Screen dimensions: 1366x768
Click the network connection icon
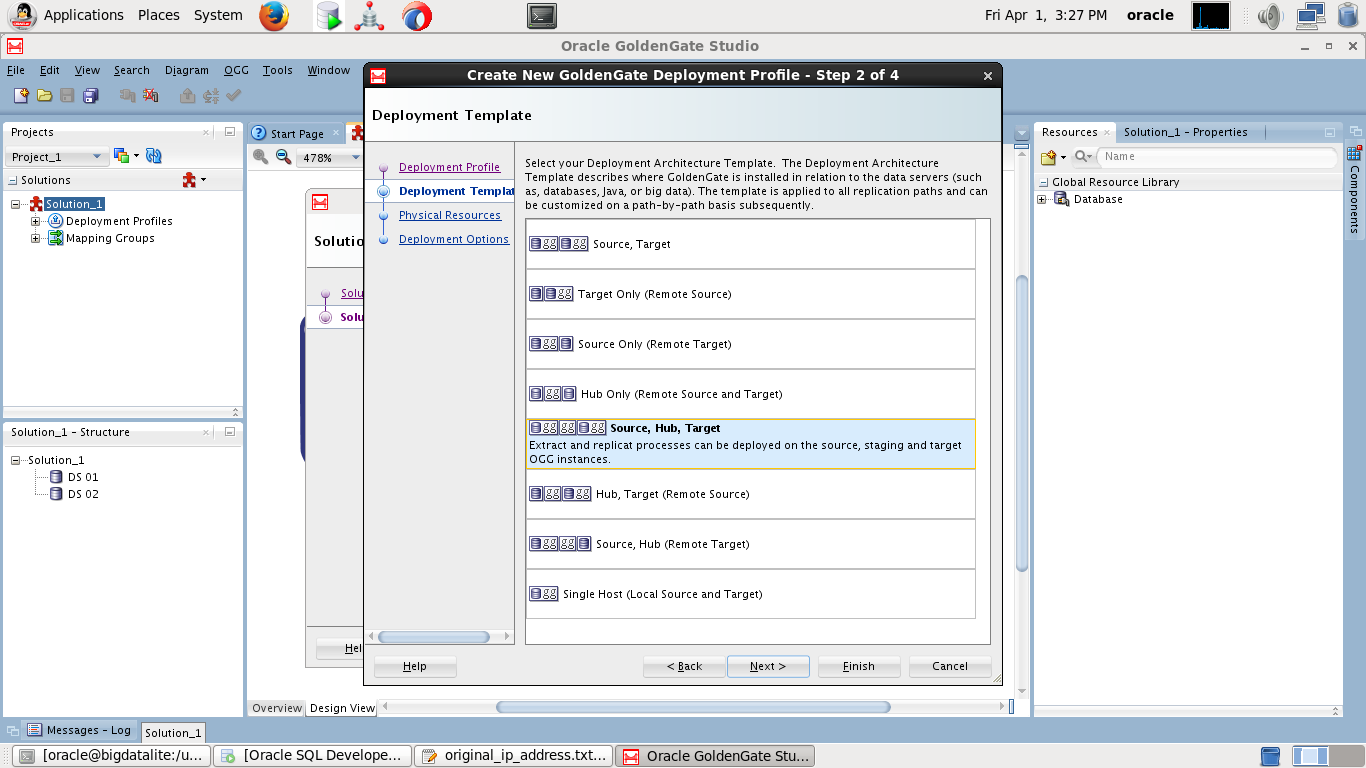click(1310, 15)
